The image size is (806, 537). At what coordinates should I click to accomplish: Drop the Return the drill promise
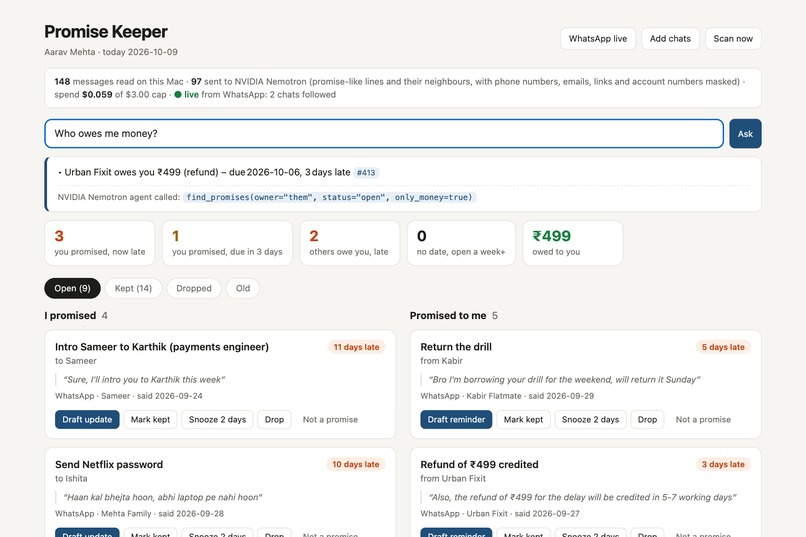click(x=647, y=419)
